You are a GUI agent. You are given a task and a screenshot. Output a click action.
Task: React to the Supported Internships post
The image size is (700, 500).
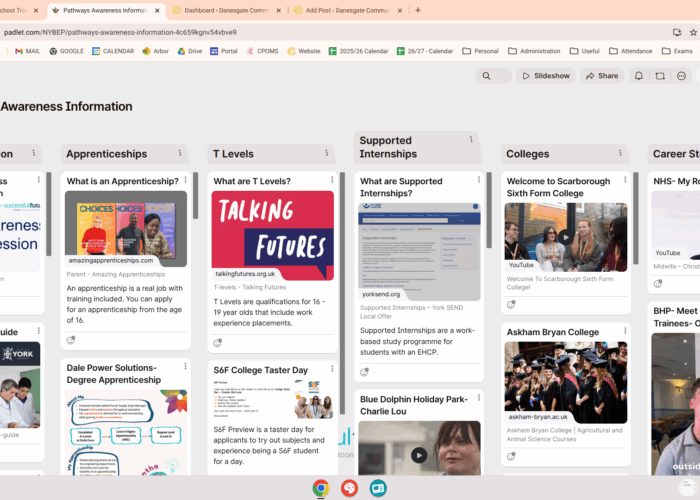[x=365, y=372]
